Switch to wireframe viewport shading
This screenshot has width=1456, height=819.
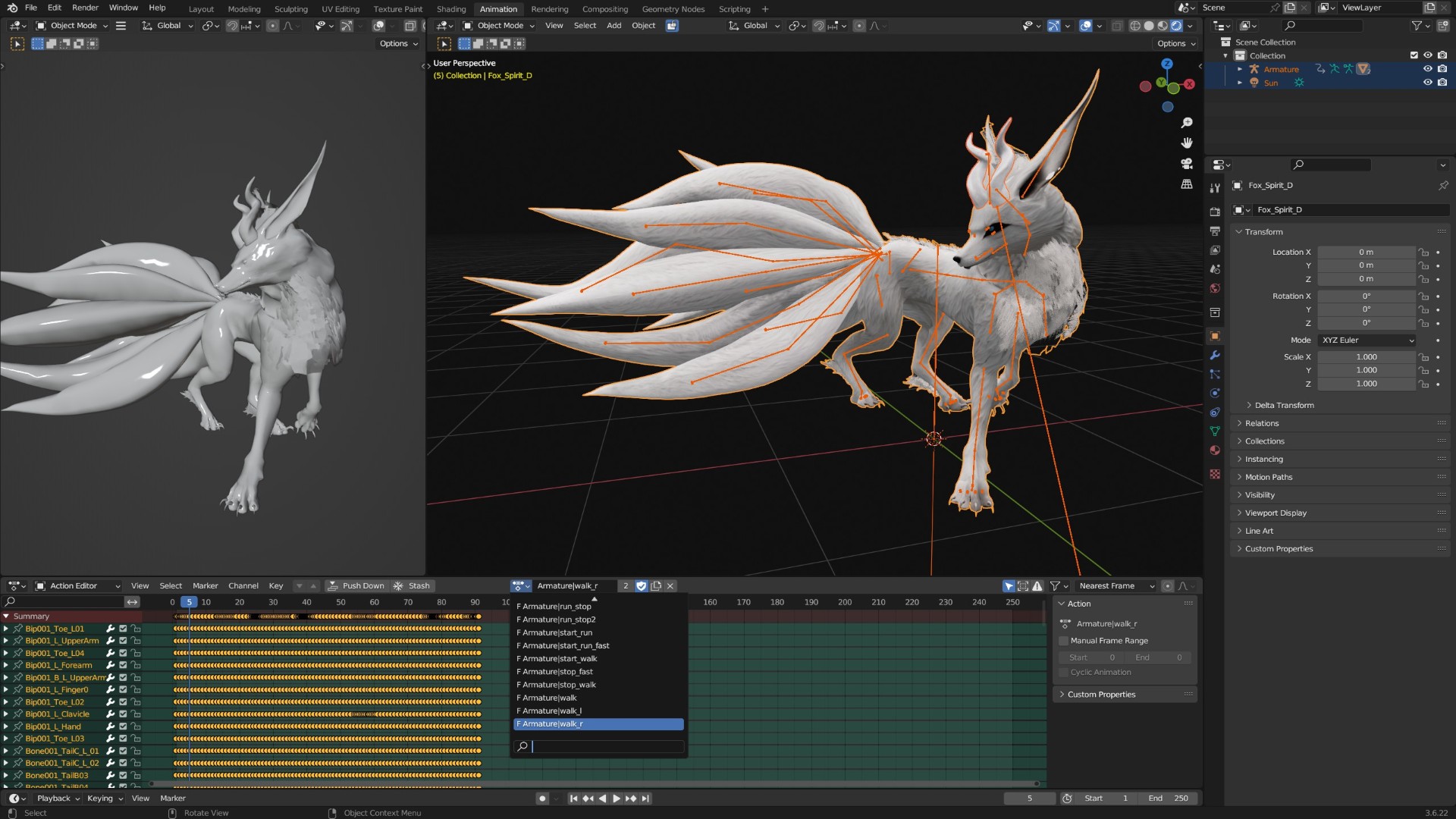pos(1135,26)
